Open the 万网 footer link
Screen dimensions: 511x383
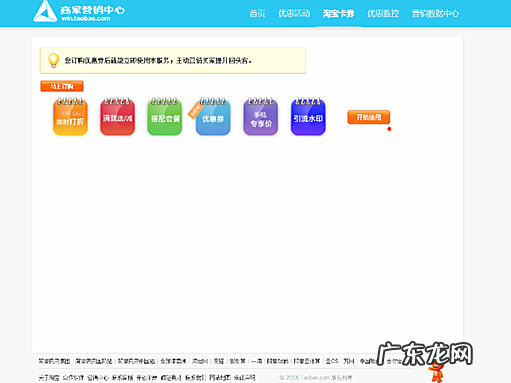pyautogui.click(x=349, y=361)
